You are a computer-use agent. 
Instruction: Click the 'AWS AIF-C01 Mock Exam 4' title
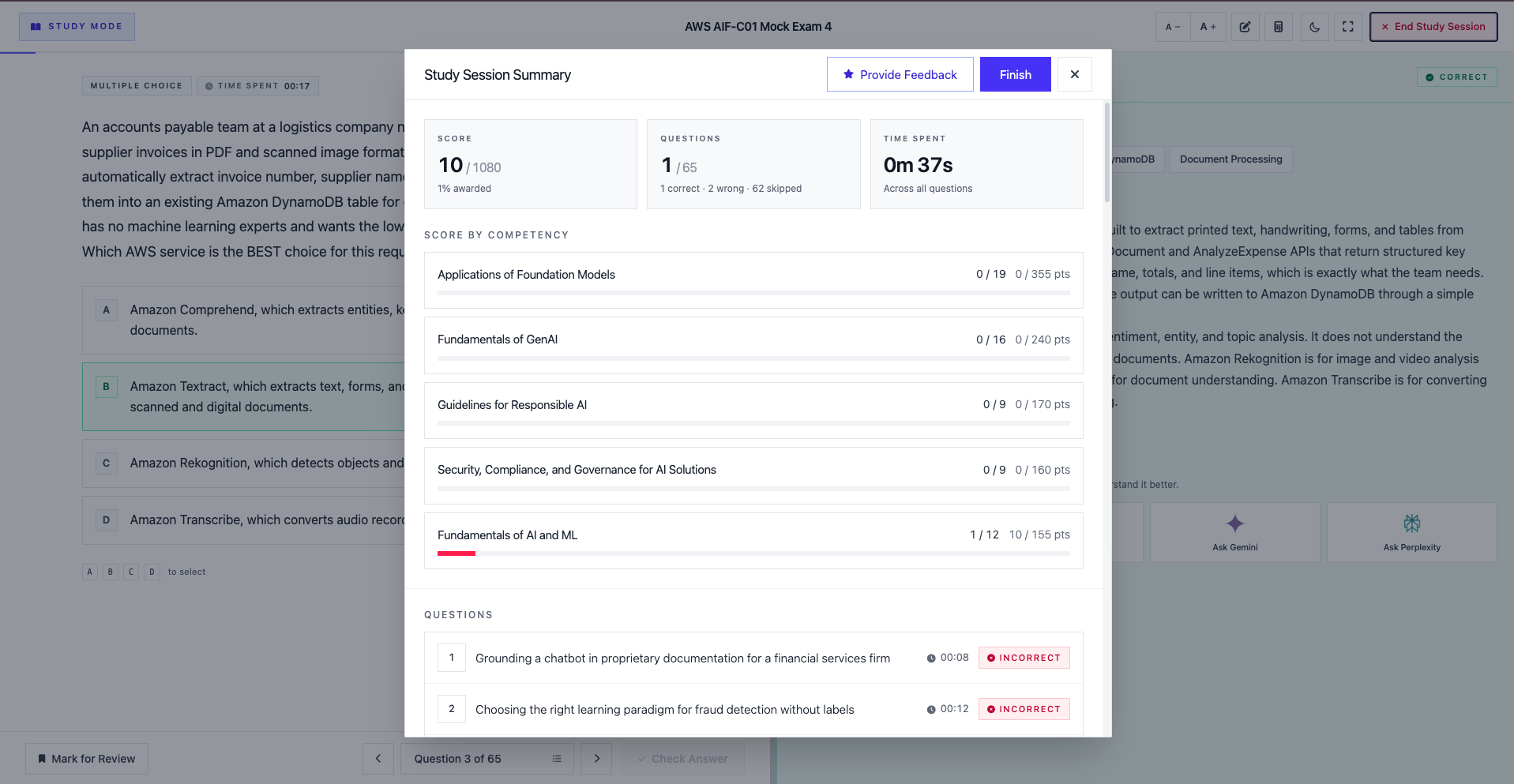click(x=758, y=27)
